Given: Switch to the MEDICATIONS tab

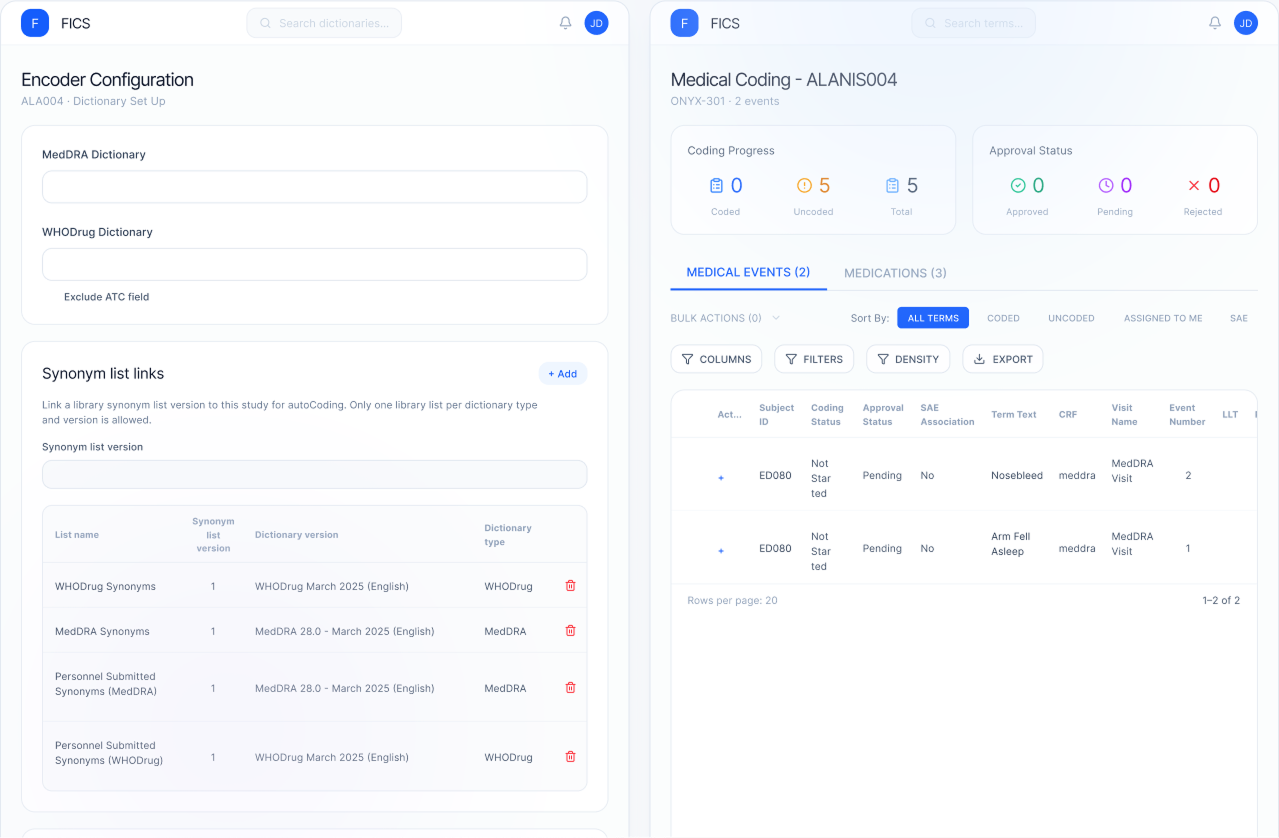Looking at the screenshot, I should click(894, 272).
